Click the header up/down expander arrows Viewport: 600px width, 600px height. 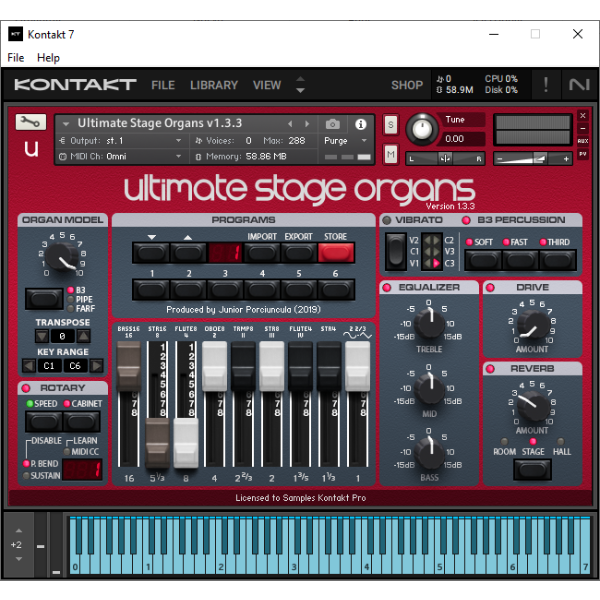[x=300, y=85]
